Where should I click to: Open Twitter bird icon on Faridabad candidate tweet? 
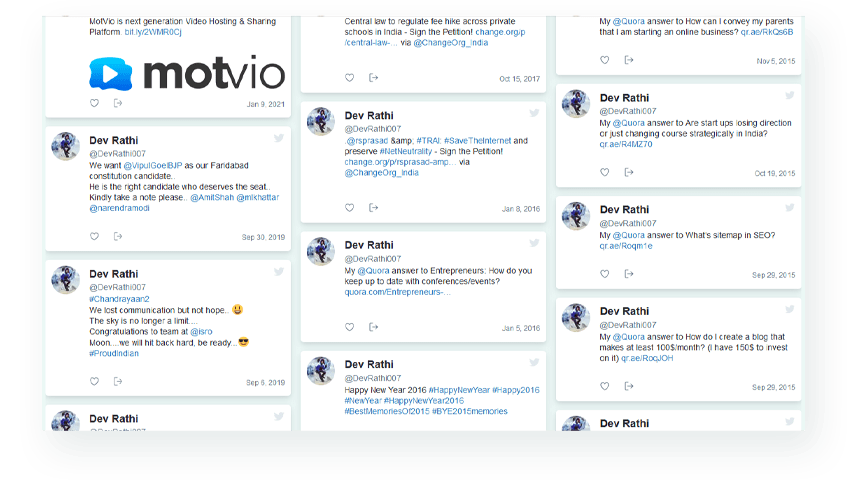coord(279,138)
